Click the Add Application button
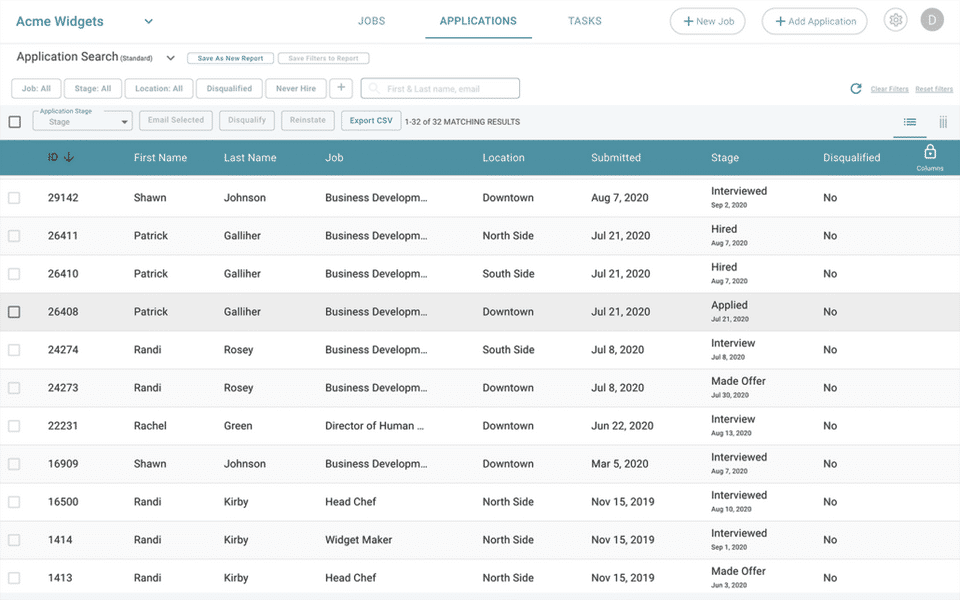960x600 pixels. tap(814, 21)
